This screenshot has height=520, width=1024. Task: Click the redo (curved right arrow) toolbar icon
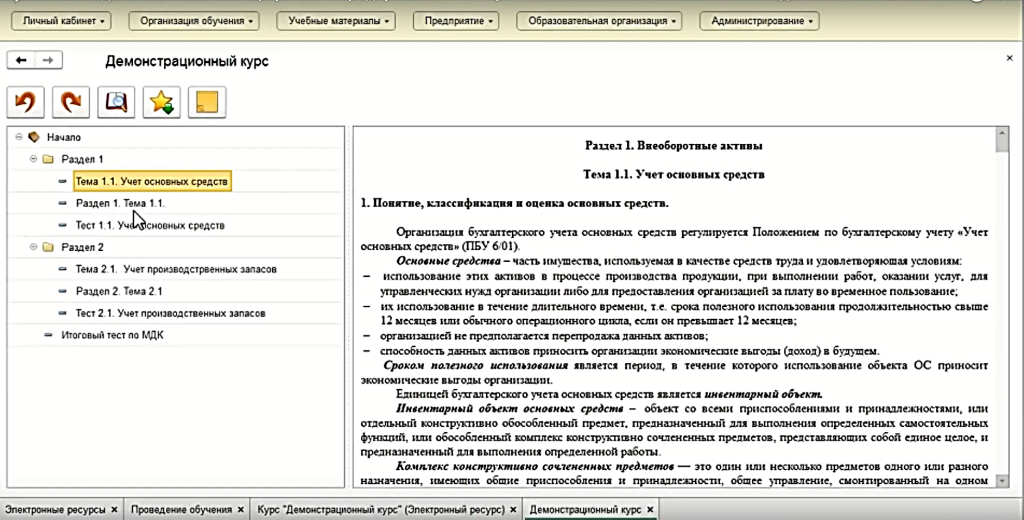(x=71, y=102)
